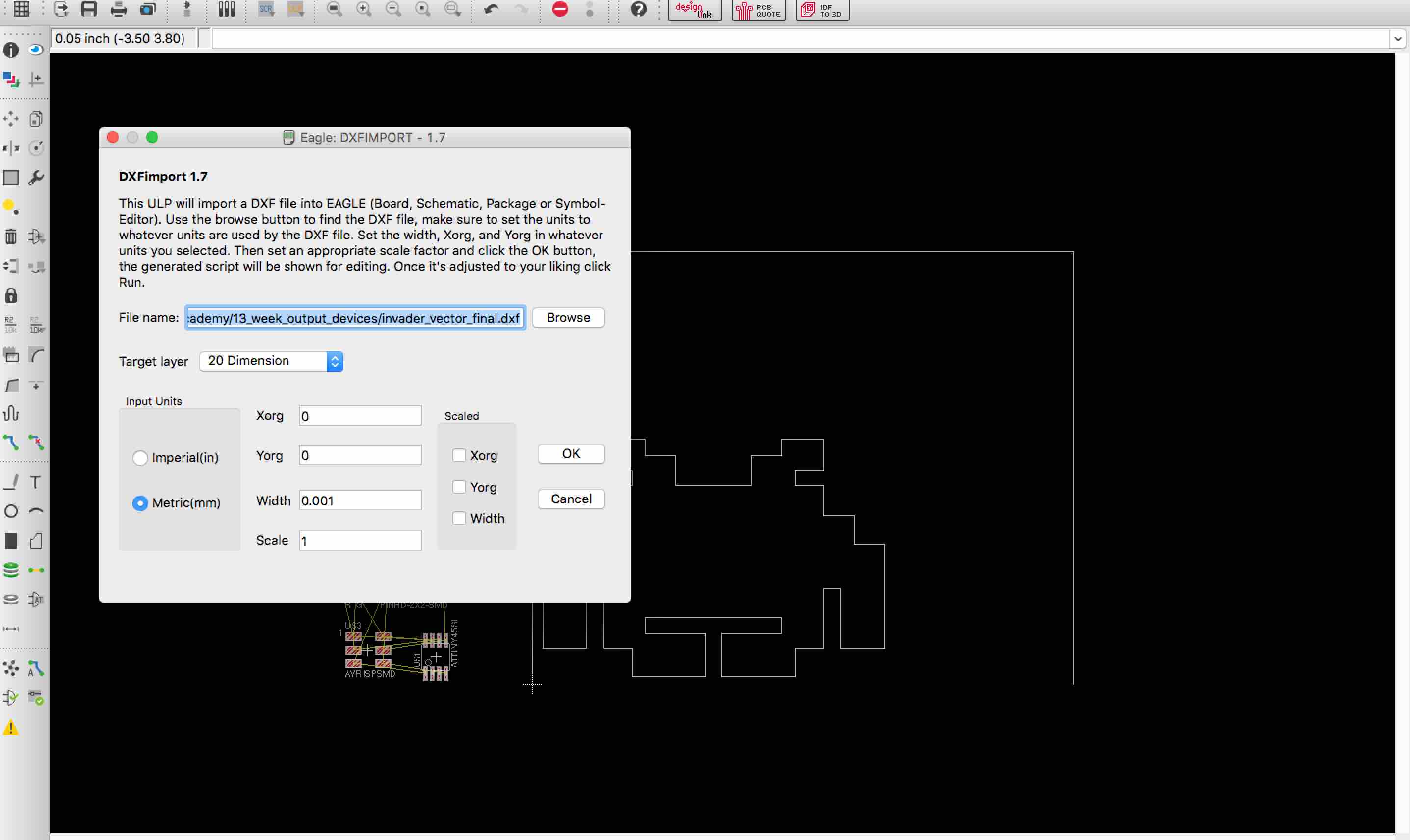Click the File name input field
The height and width of the screenshot is (840, 1410).
355,317
